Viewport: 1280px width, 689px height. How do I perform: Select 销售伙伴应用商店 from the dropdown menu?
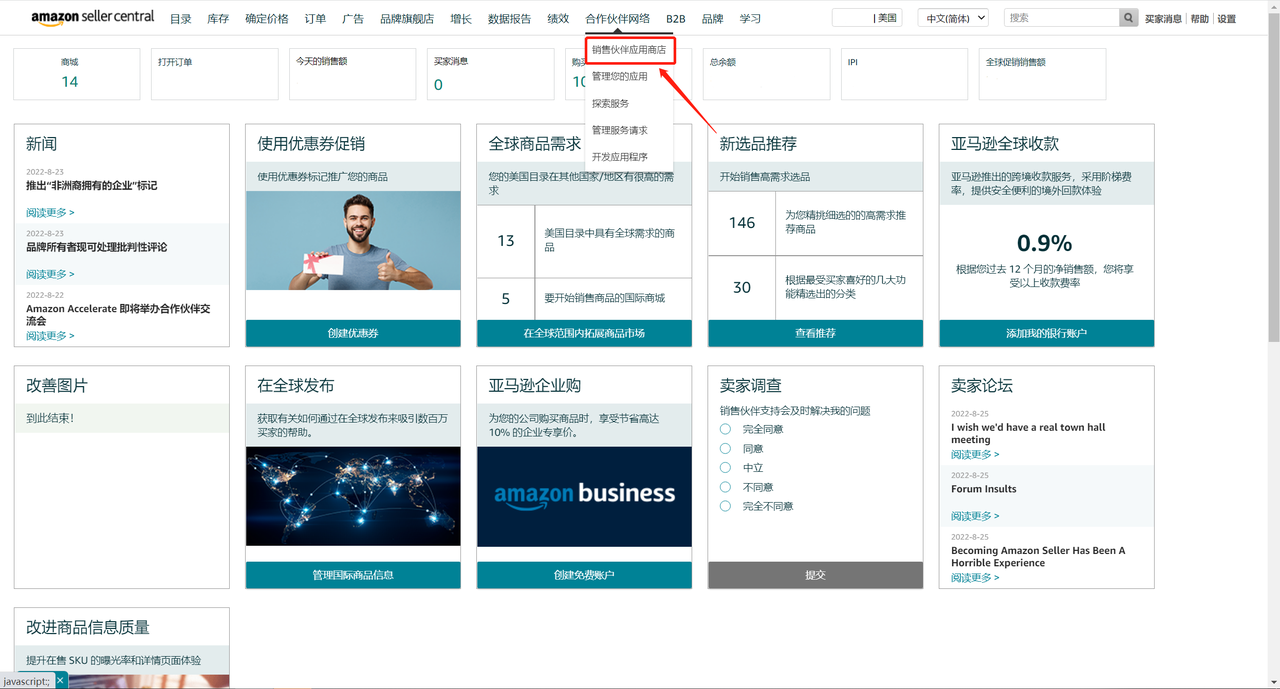click(x=631, y=50)
